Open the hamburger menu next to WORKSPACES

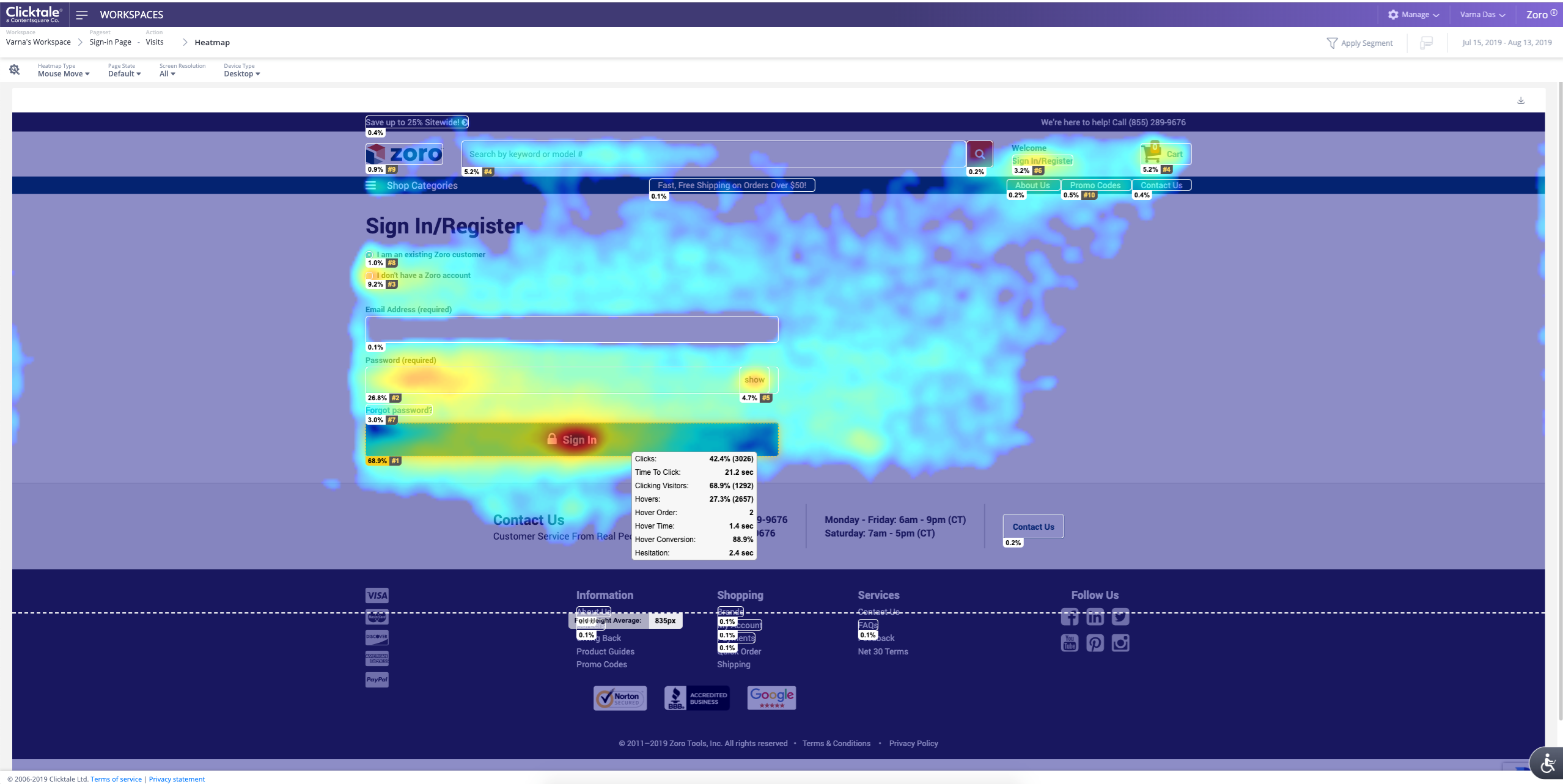point(82,15)
